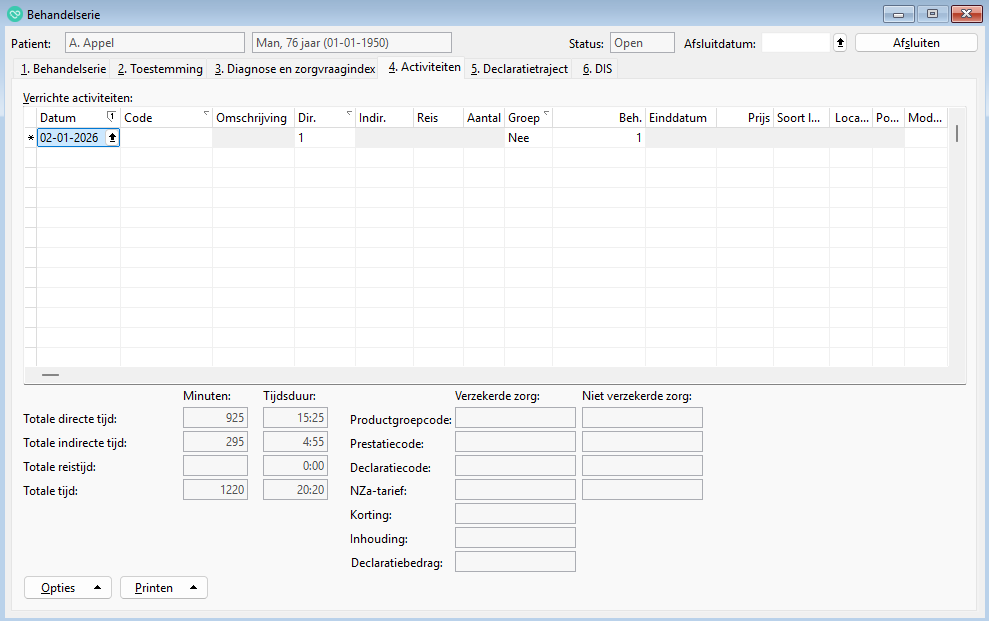This screenshot has height=621, width=989.
Task: Click the Po... column header
Action: [888, 118]
